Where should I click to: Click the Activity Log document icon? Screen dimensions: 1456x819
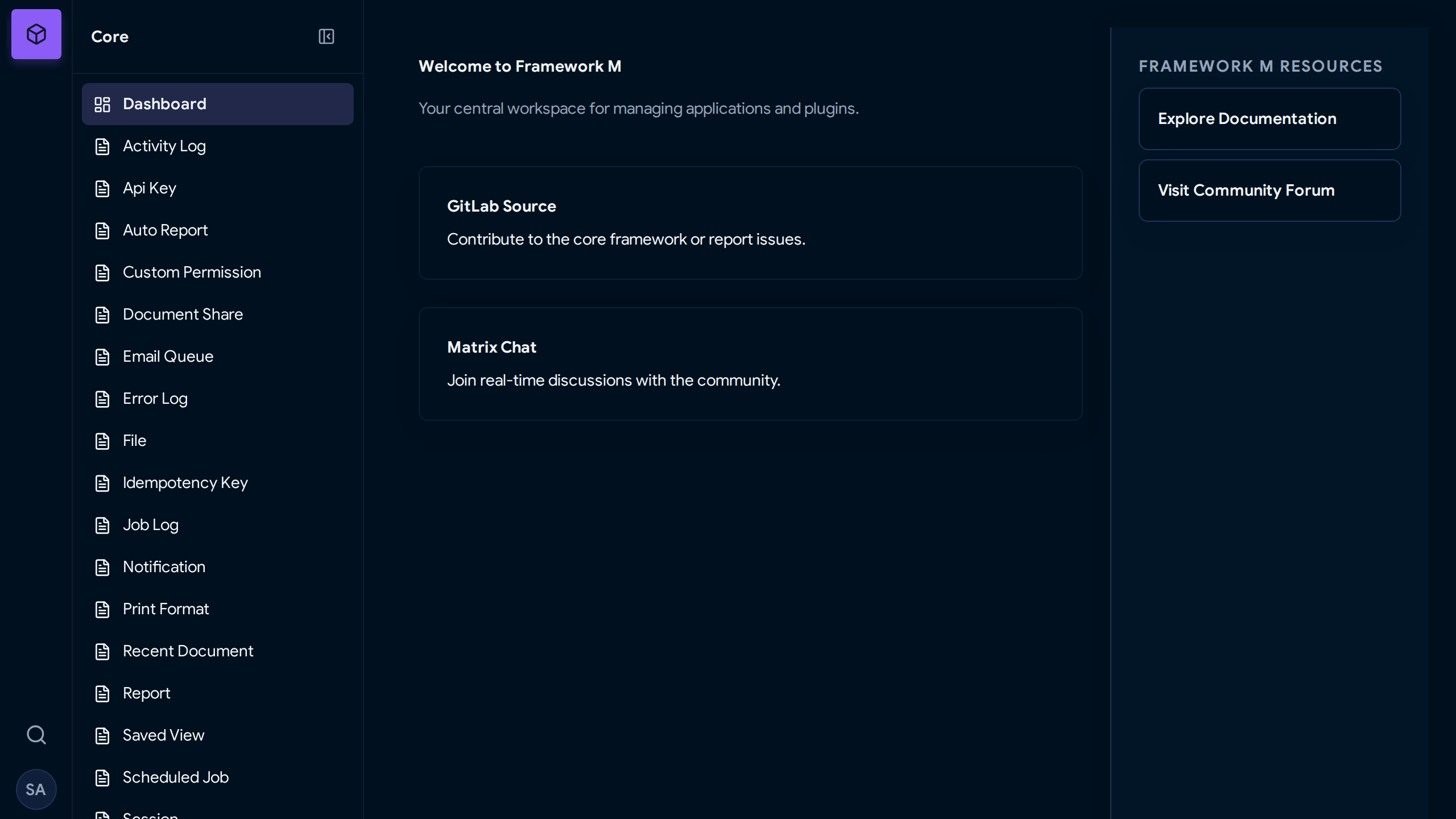[x=102, y=146]
